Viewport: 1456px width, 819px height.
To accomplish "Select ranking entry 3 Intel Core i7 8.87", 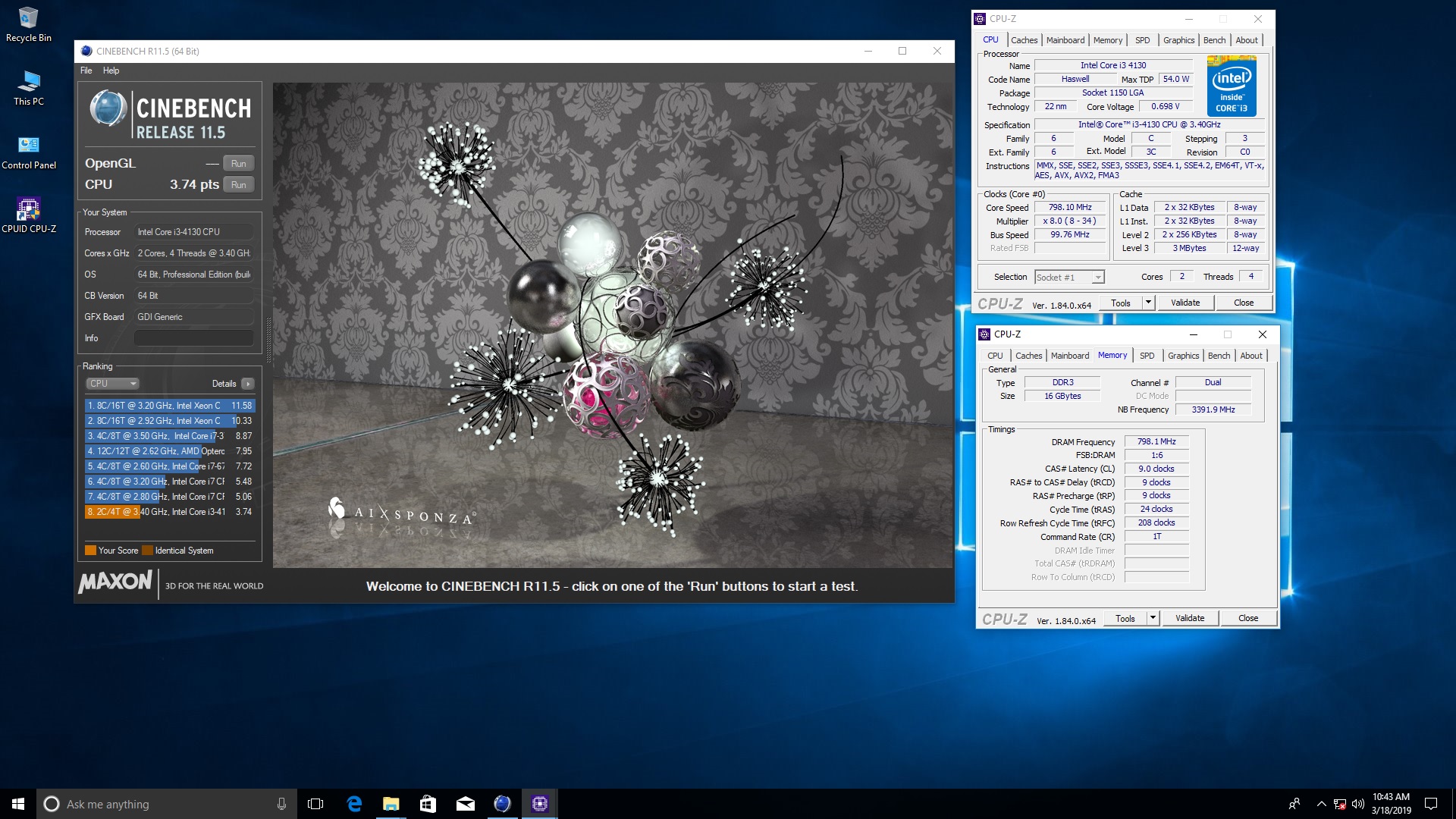I will pyautogui.click(x=170, y=436).
